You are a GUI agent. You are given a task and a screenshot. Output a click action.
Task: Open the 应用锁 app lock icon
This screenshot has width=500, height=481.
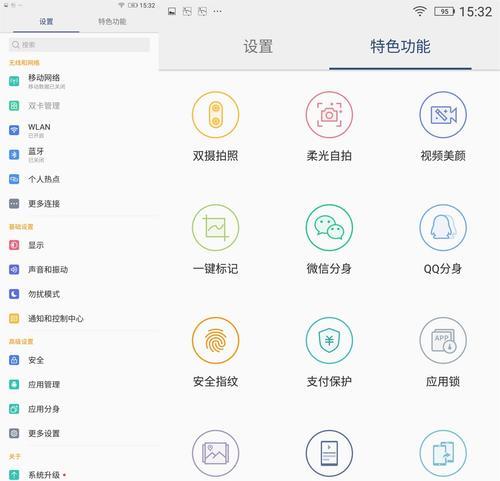443,340
